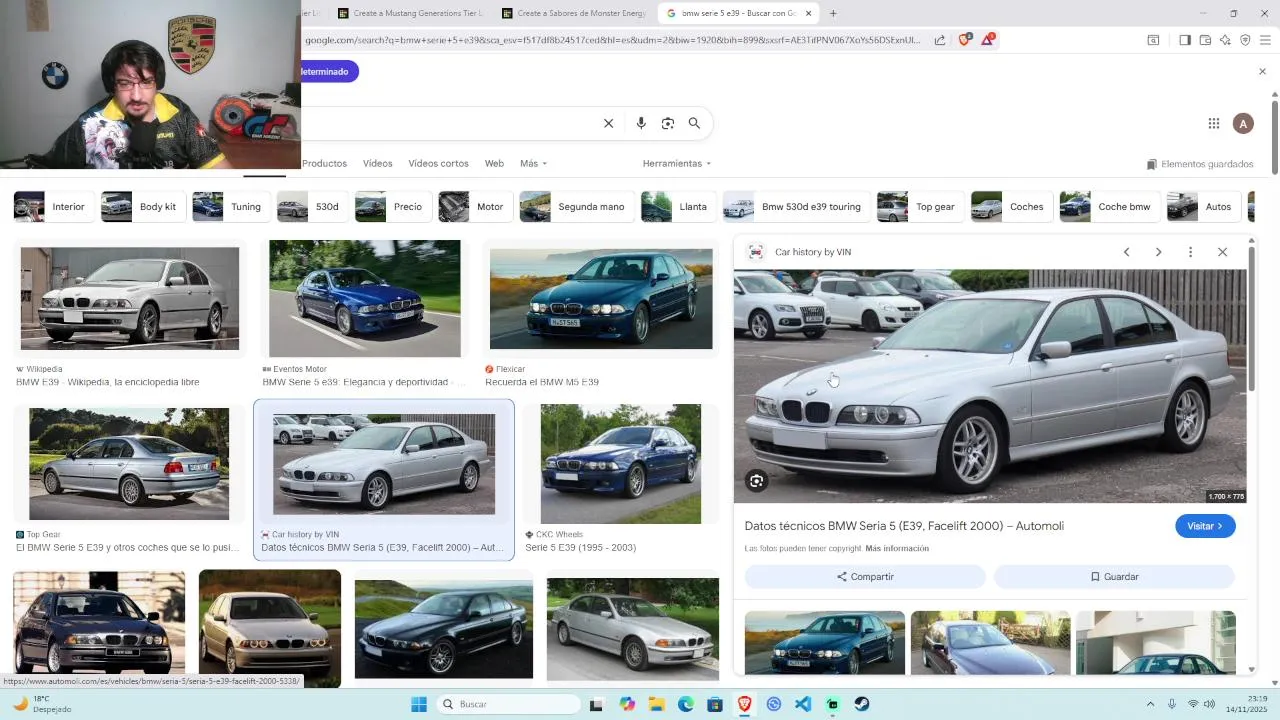Close the bmw serie 5 e39 browser tab
This screenshot has width=1280, height=720.
[x=808, y=13]
